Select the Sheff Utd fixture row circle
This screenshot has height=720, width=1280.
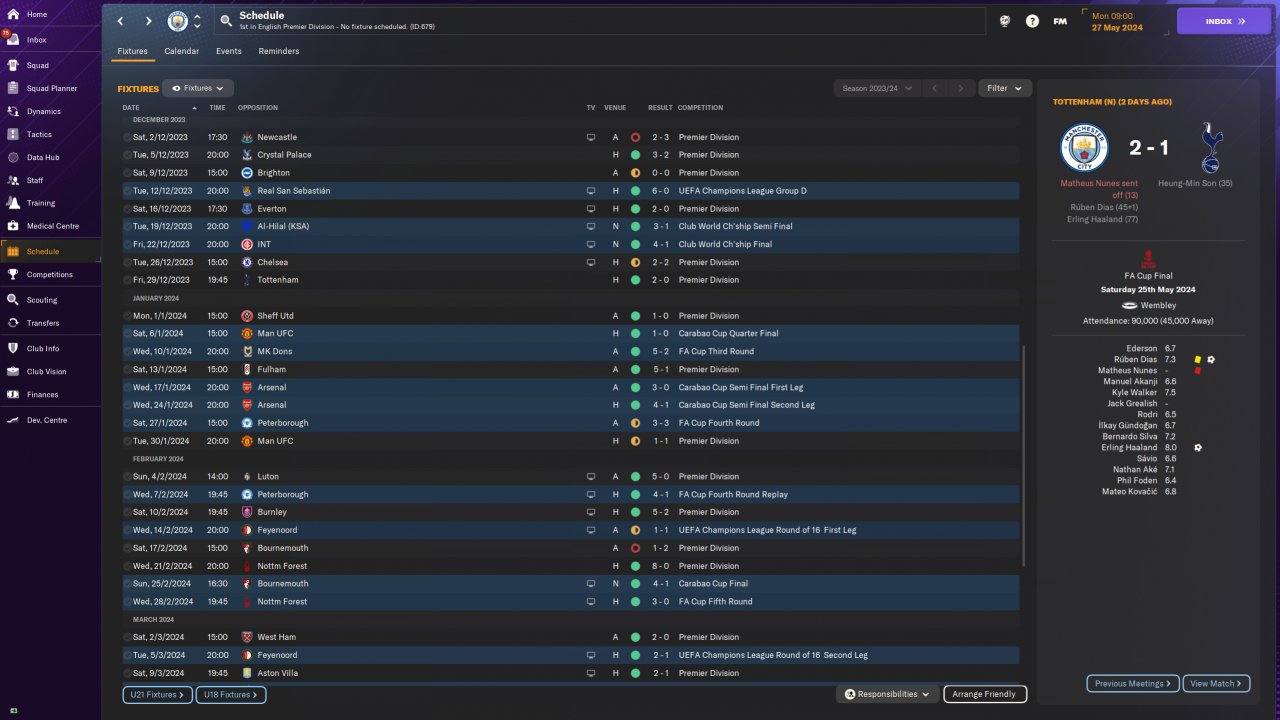click(128, 316)
